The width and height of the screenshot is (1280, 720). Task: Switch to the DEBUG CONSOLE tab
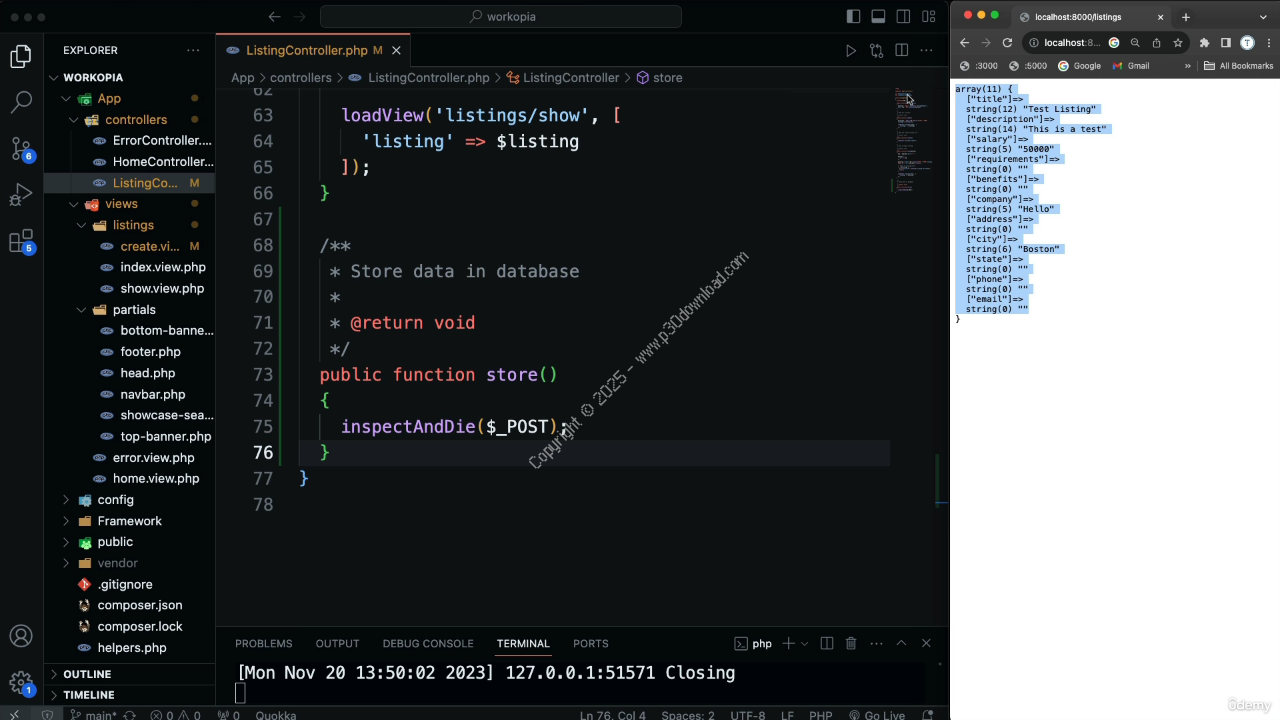click(428, 643)
